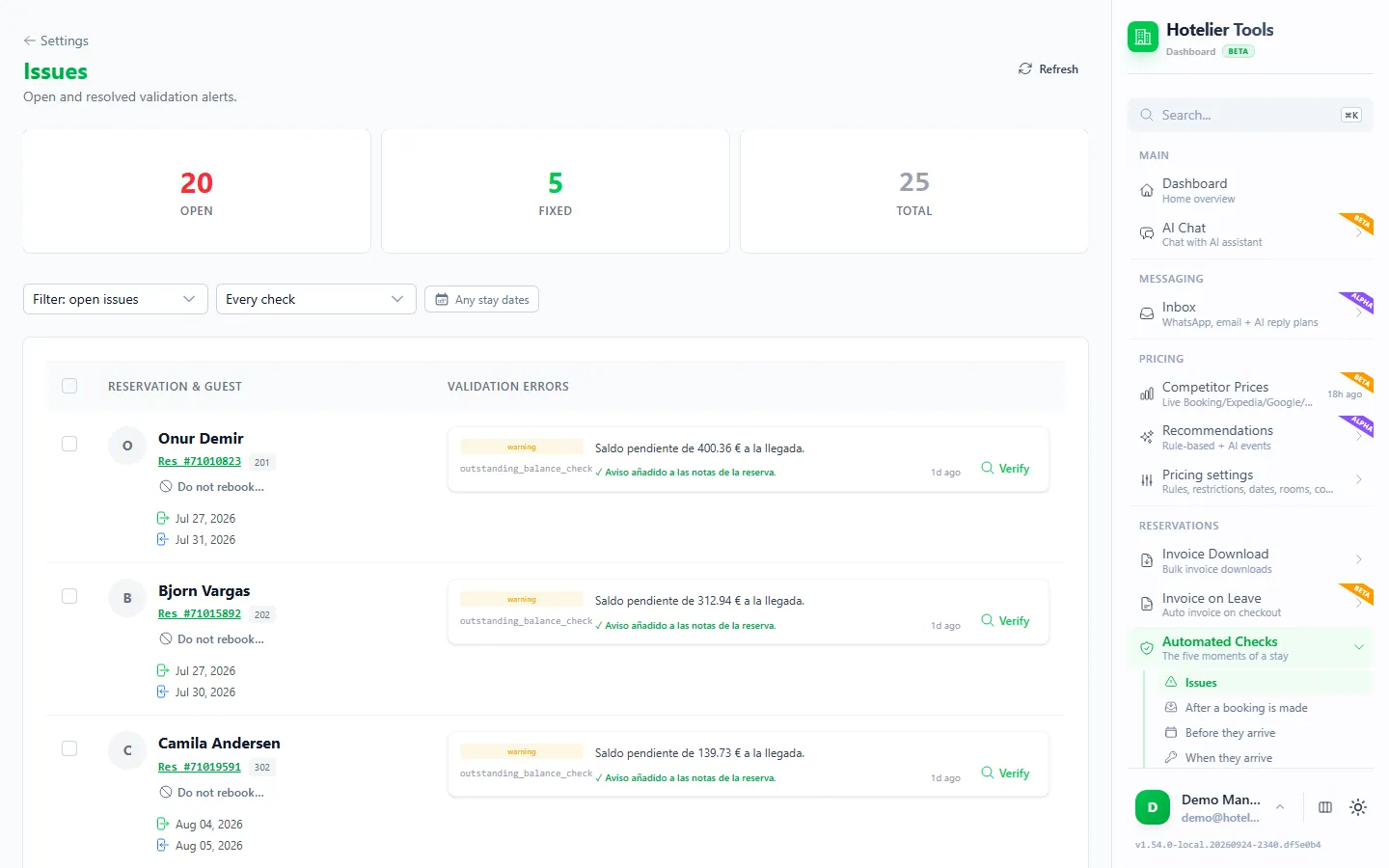Click the Hotelier Tools logo icon
This screenshot has width=1389, height=868.
pos(1143,38)
